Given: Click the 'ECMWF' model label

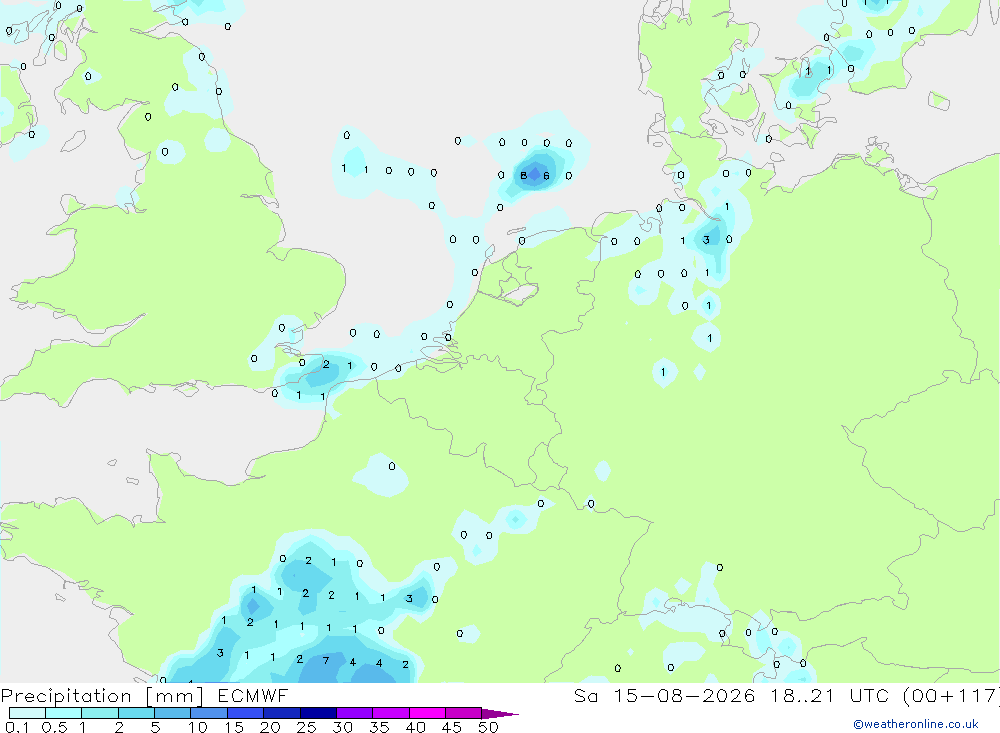Looking at the screenshot, I should (253, 695).
